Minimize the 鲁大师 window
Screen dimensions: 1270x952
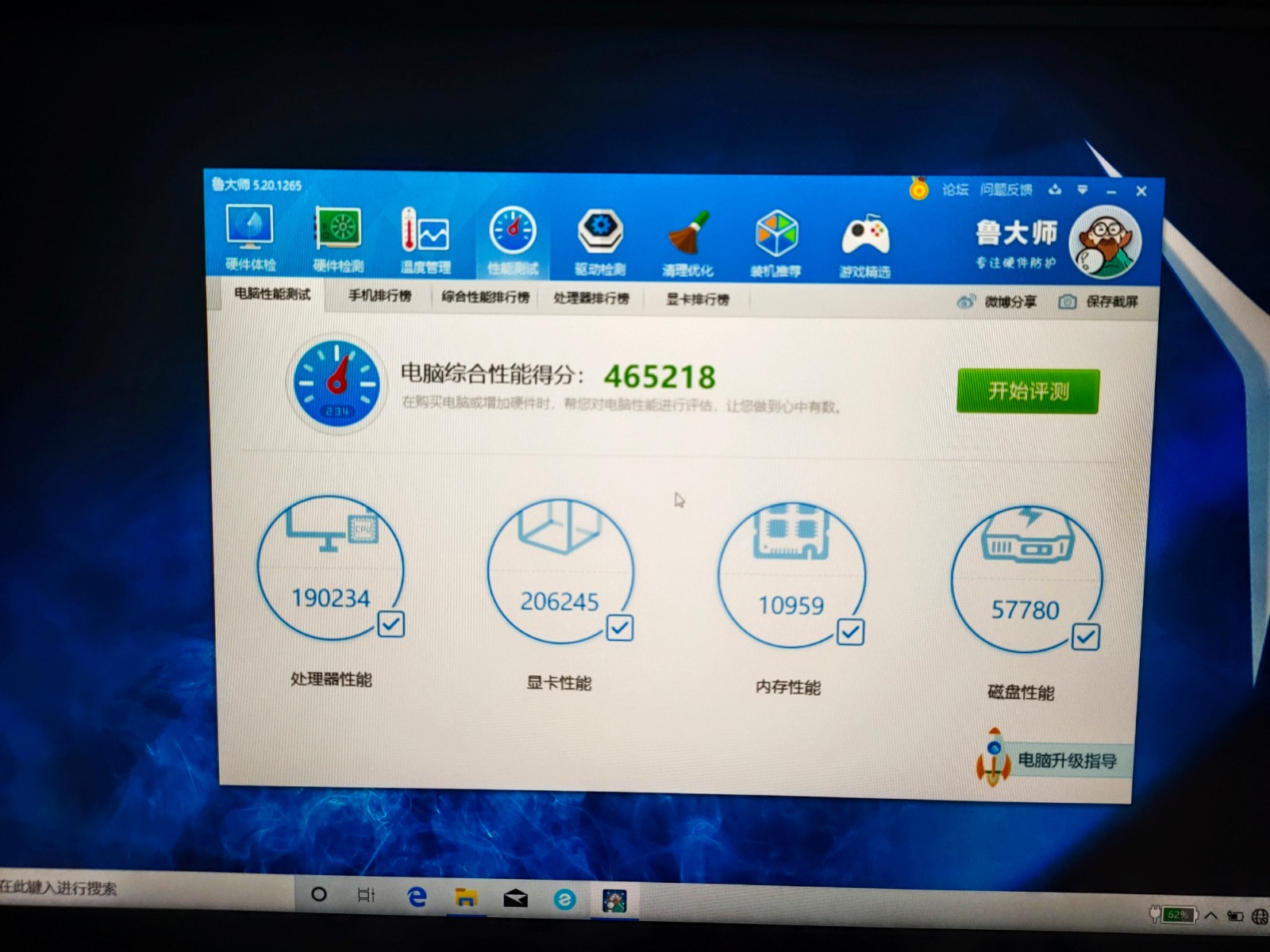tap(1111, 191)
